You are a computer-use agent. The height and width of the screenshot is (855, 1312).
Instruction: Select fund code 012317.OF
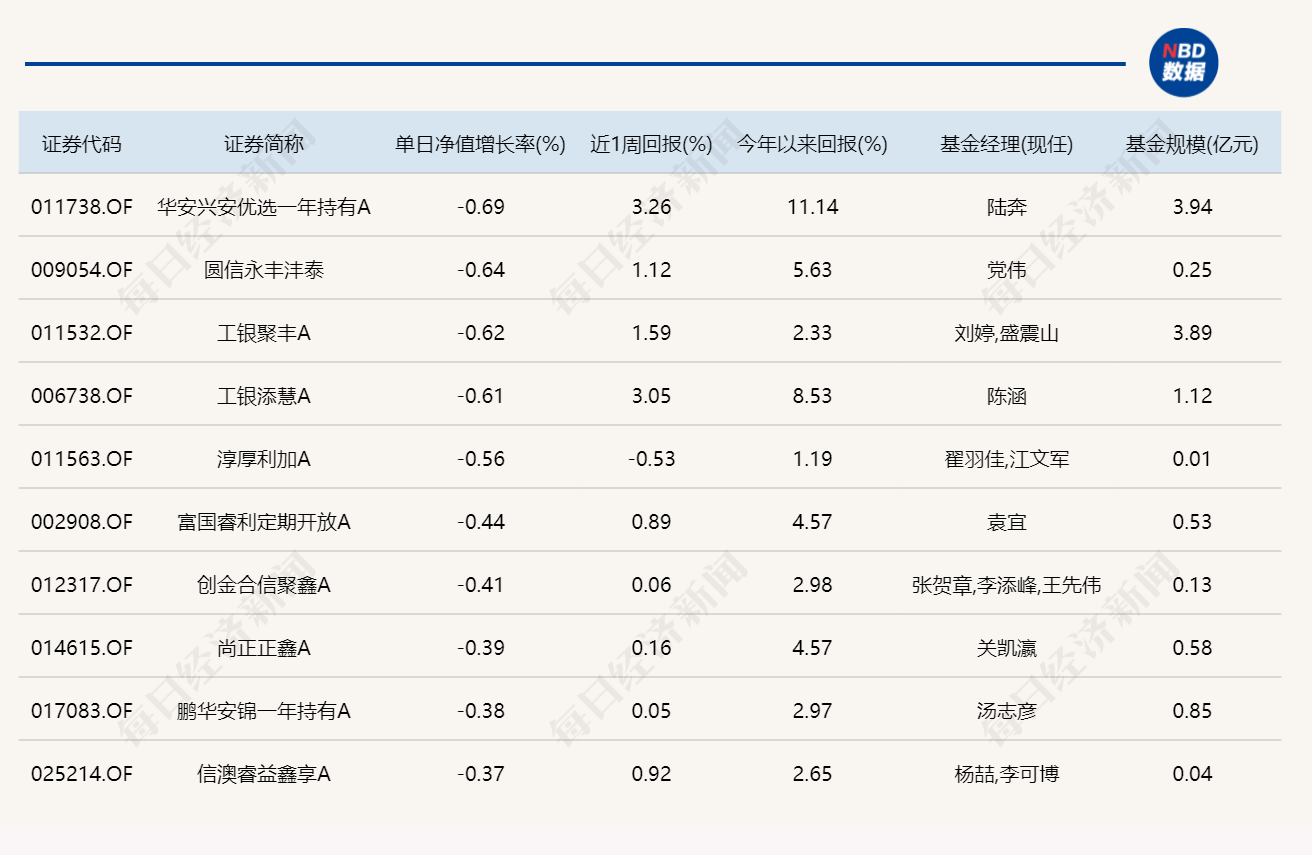tap(82, 585)
